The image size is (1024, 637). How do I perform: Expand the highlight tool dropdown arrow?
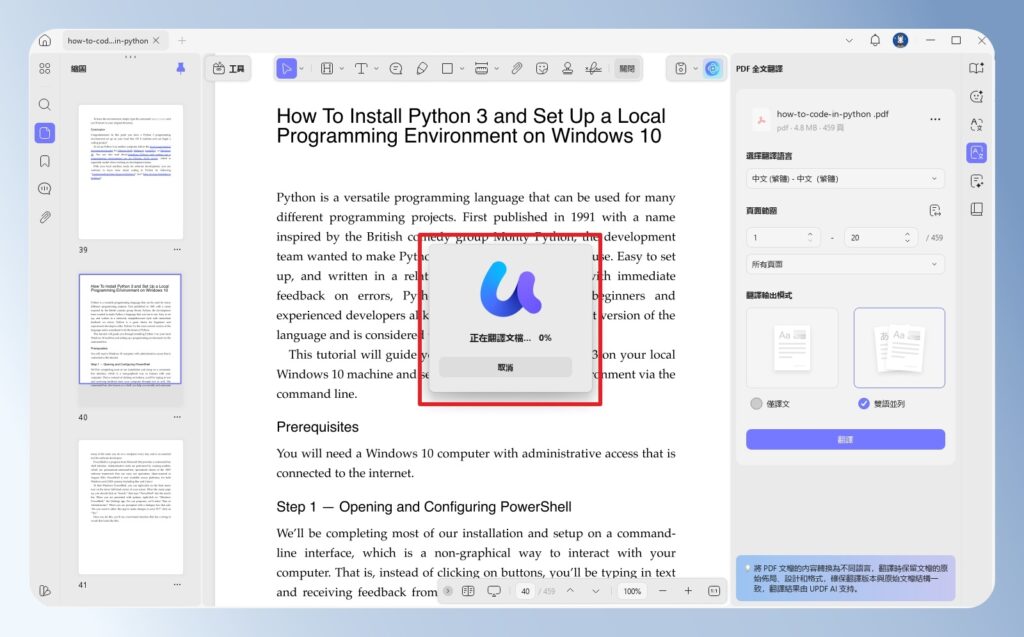(342, 69)
